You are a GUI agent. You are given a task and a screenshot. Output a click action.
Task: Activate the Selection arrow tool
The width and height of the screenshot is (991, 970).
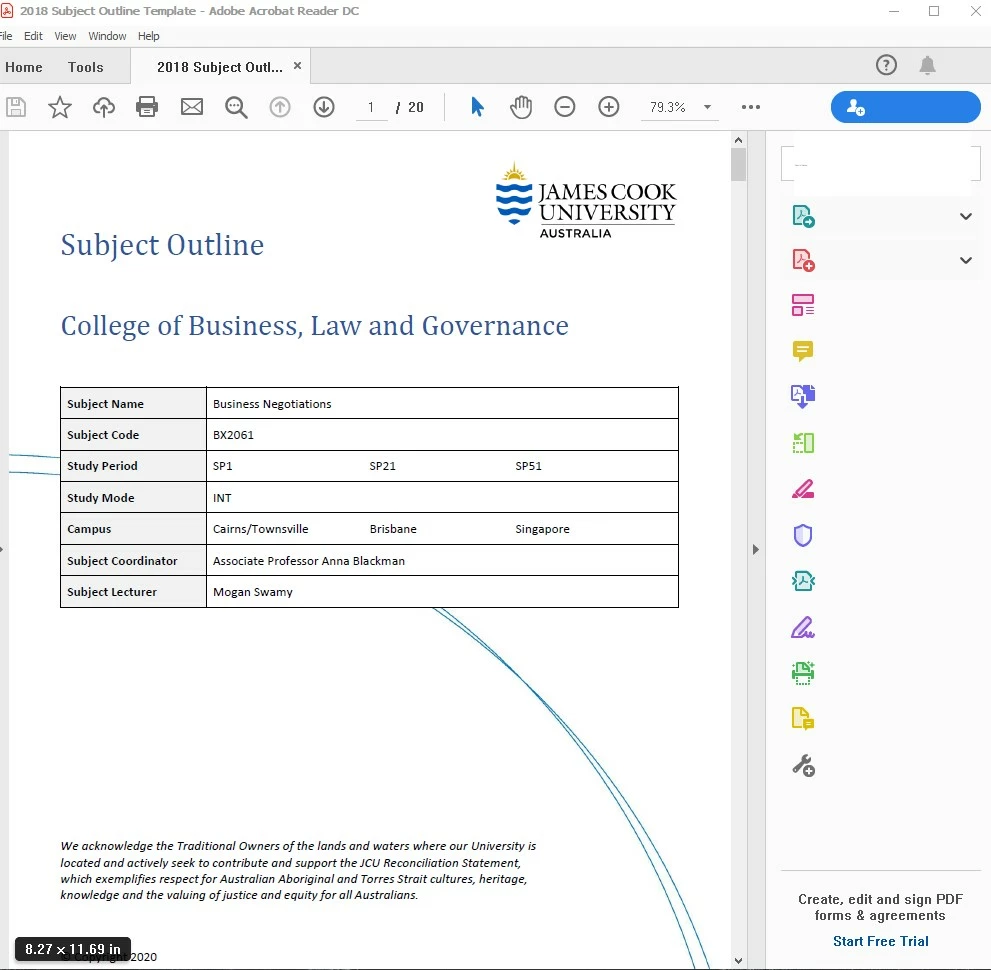tap(477, 107)
